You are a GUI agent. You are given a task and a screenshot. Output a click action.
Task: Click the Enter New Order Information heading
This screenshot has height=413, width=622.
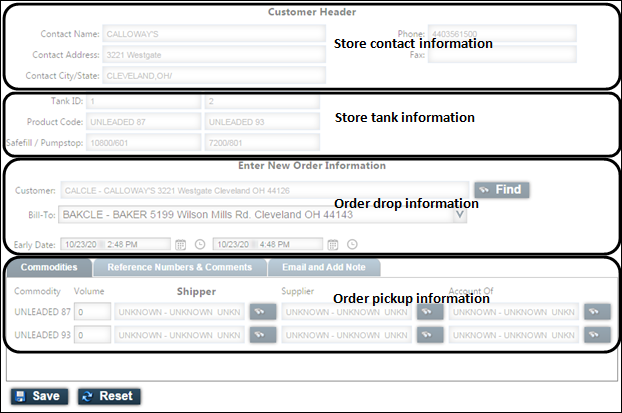(312, 165)
